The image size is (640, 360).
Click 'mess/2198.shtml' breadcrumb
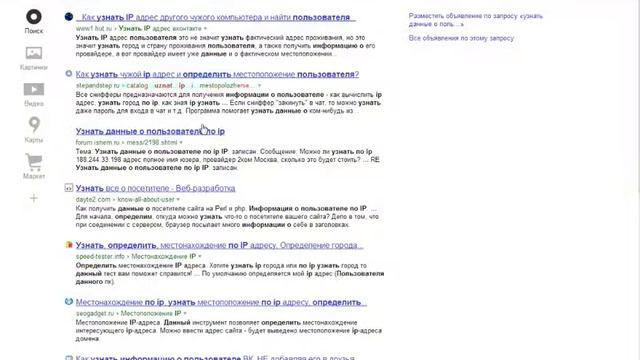tap(152, 142)
